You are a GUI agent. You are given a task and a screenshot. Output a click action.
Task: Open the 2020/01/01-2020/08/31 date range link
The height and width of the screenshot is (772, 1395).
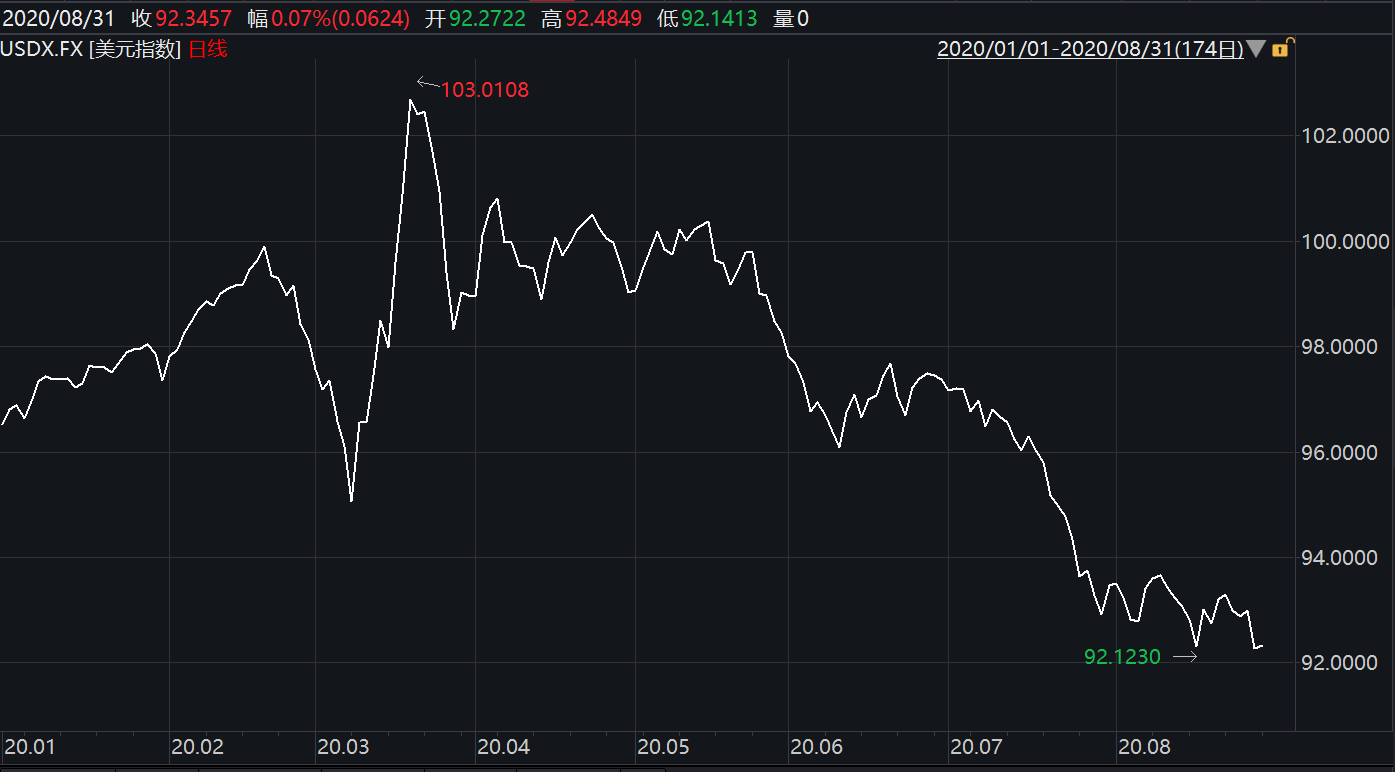point(1090,48)
